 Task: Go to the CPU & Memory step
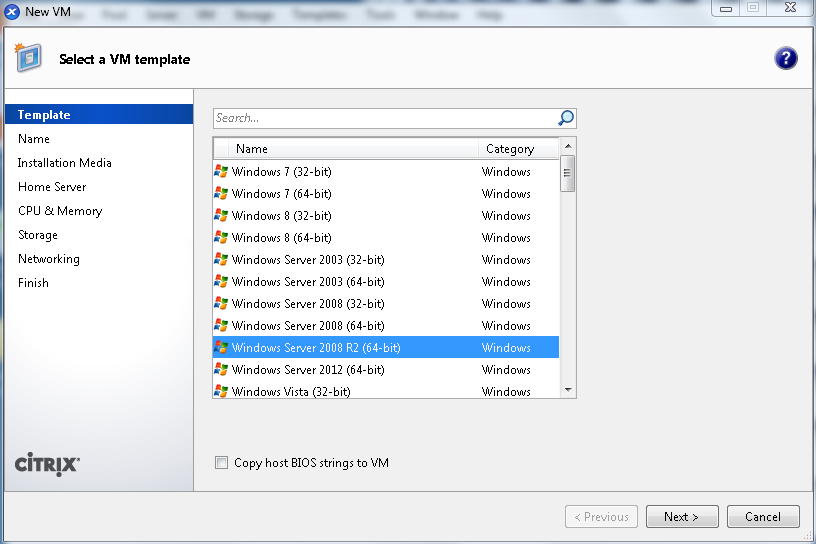tap(60, 211)
